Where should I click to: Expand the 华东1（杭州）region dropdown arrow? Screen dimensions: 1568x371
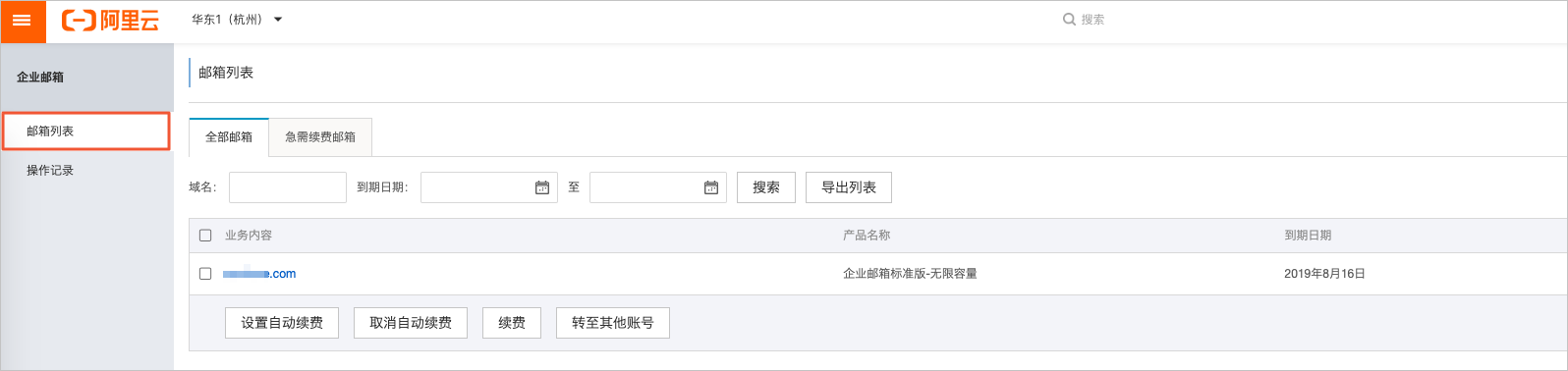click(x=278, y=20)
